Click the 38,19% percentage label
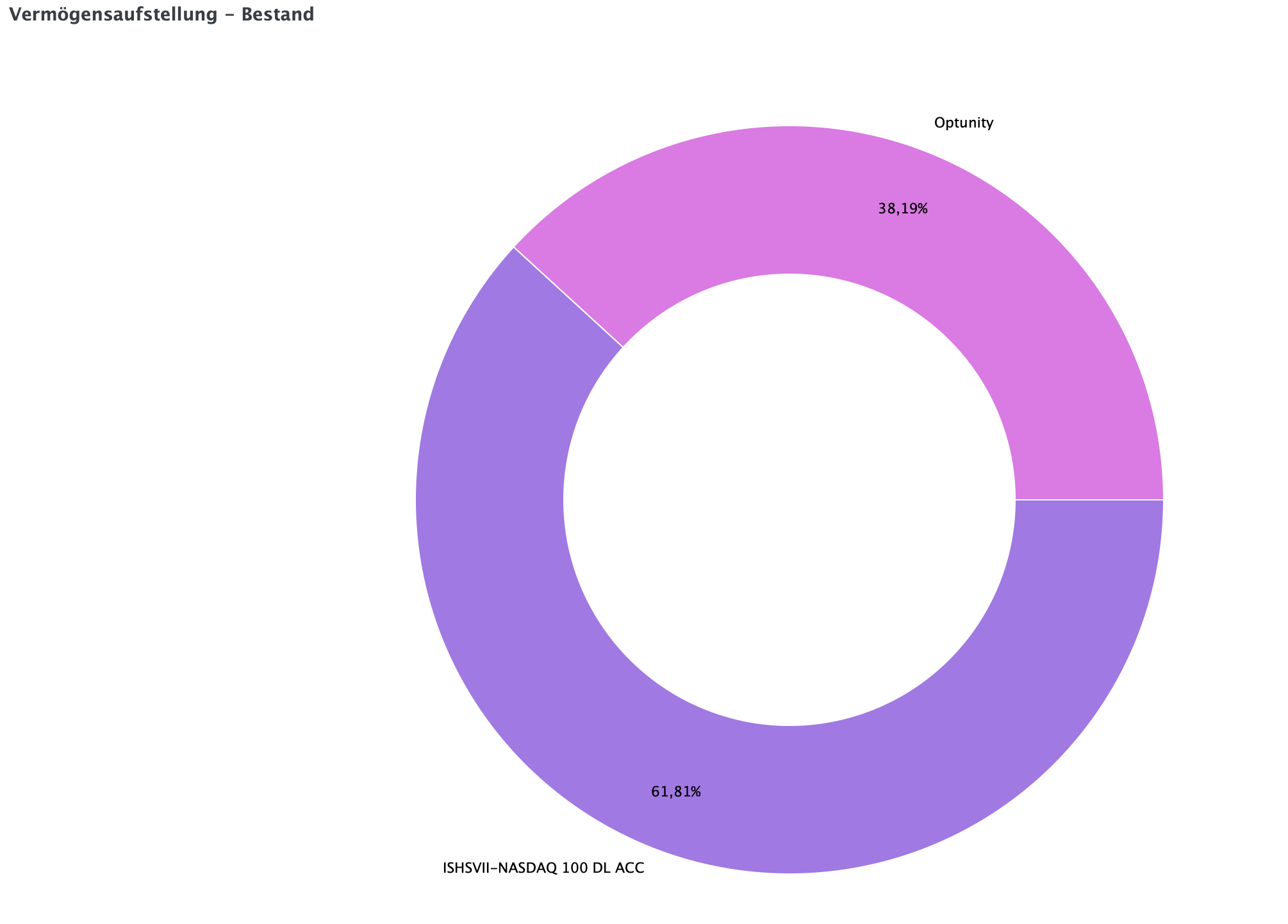The height and width of the screenshot is (924, 1288). click(902, 209)
